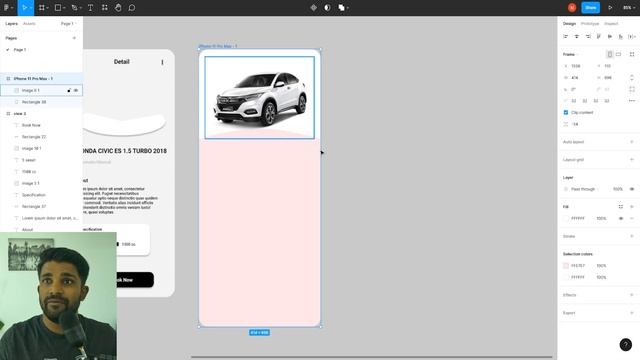Click Align left icon
The width and height of the screenshot is (640, 360).
click(566, 37)
